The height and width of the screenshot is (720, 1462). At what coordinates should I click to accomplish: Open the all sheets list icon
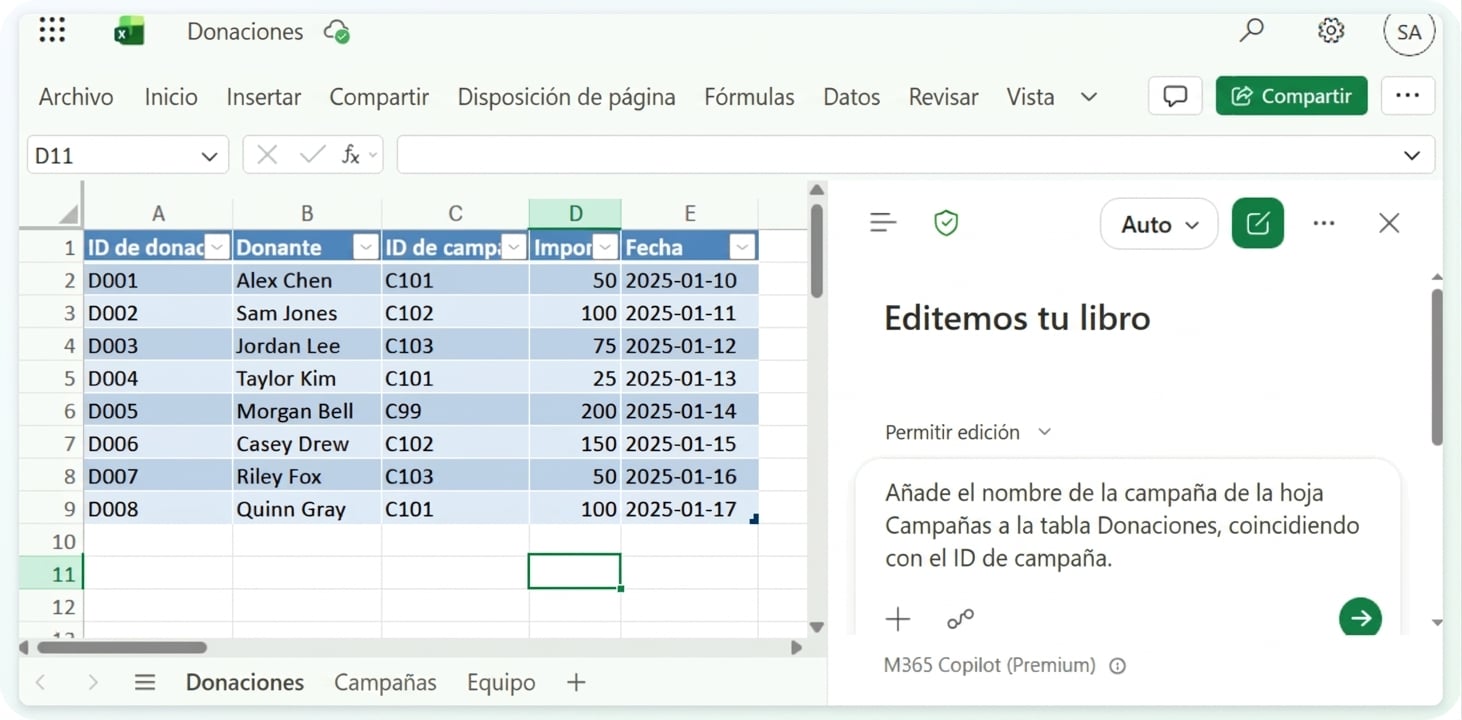click(145, 683)
